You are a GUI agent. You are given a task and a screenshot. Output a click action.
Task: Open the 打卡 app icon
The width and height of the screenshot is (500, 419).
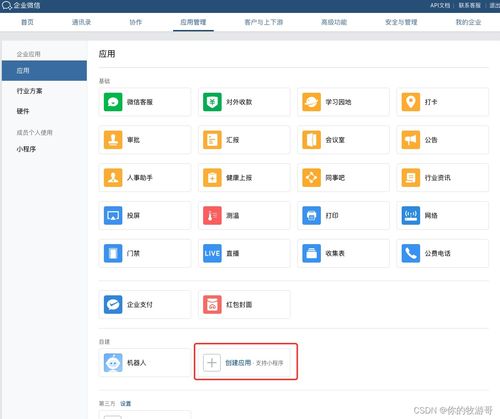click(411, 102)
